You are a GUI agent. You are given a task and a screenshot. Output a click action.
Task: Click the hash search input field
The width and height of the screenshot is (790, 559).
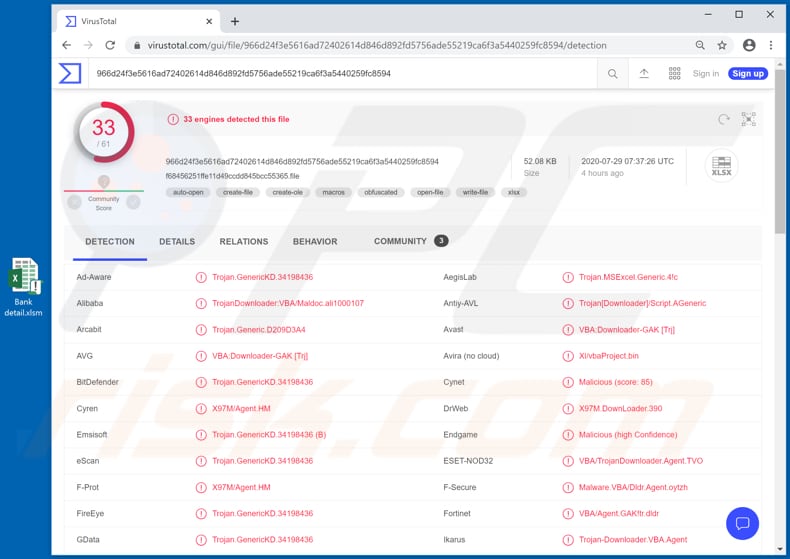click(x=343, y=74)
